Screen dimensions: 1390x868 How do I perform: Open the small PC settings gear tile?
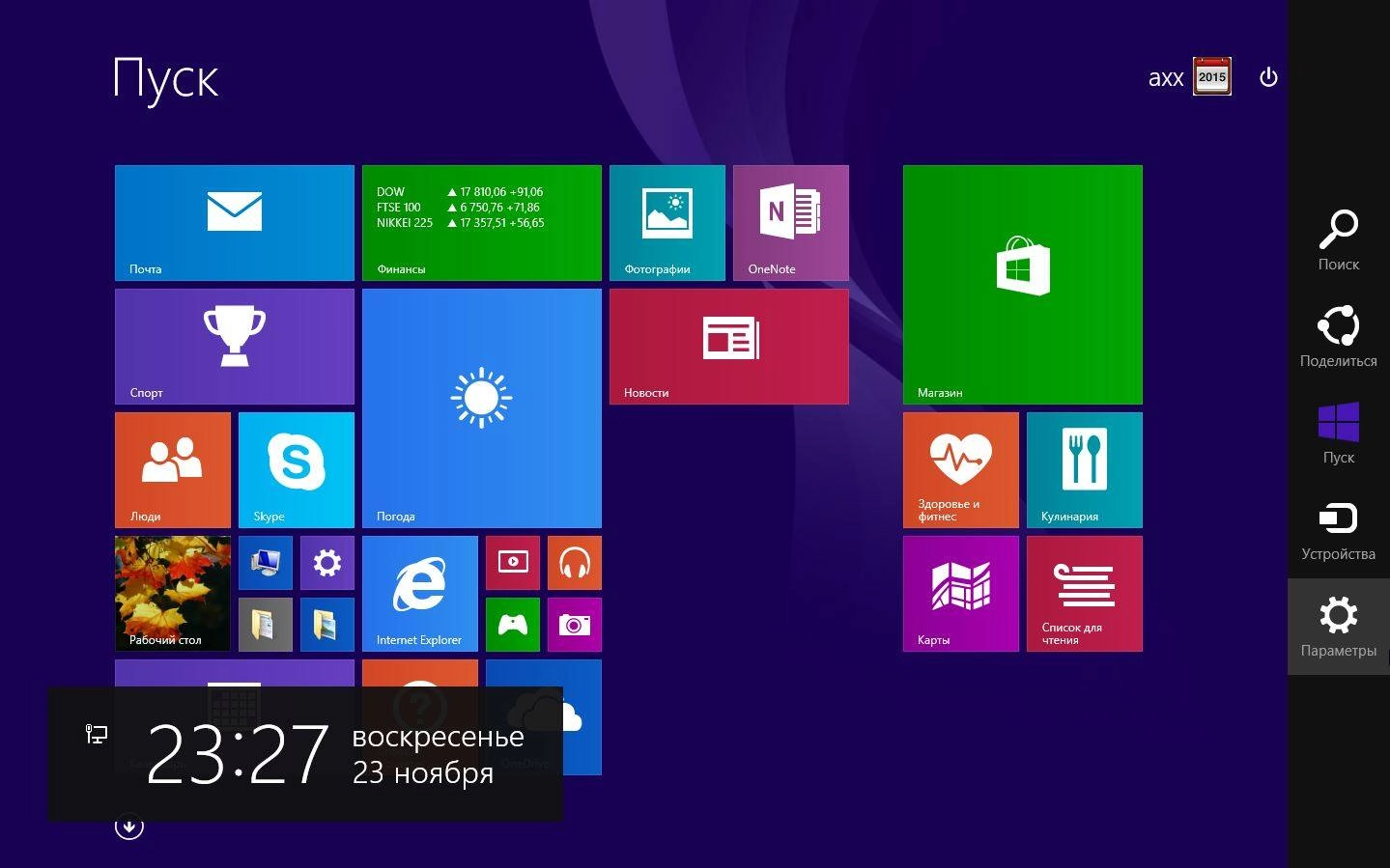327,563
